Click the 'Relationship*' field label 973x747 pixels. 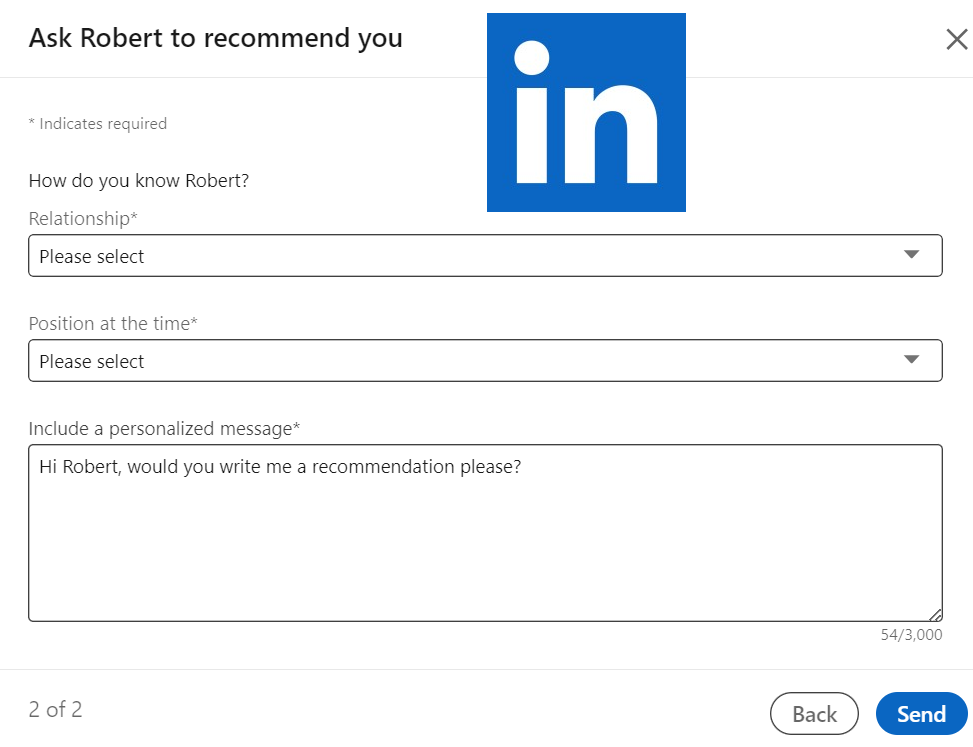click(83, 218)
